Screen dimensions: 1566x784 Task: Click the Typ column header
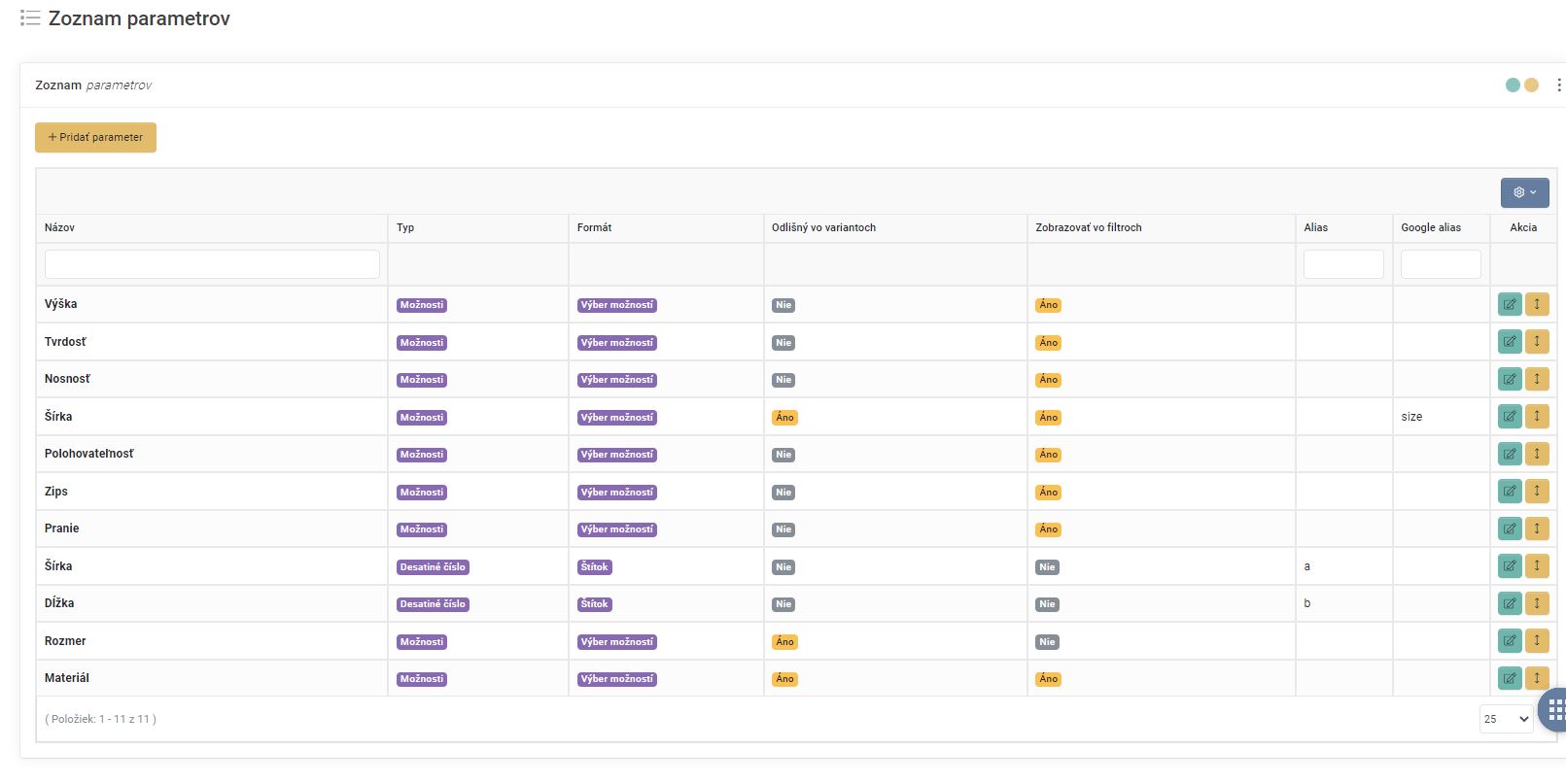click(405, 227)
